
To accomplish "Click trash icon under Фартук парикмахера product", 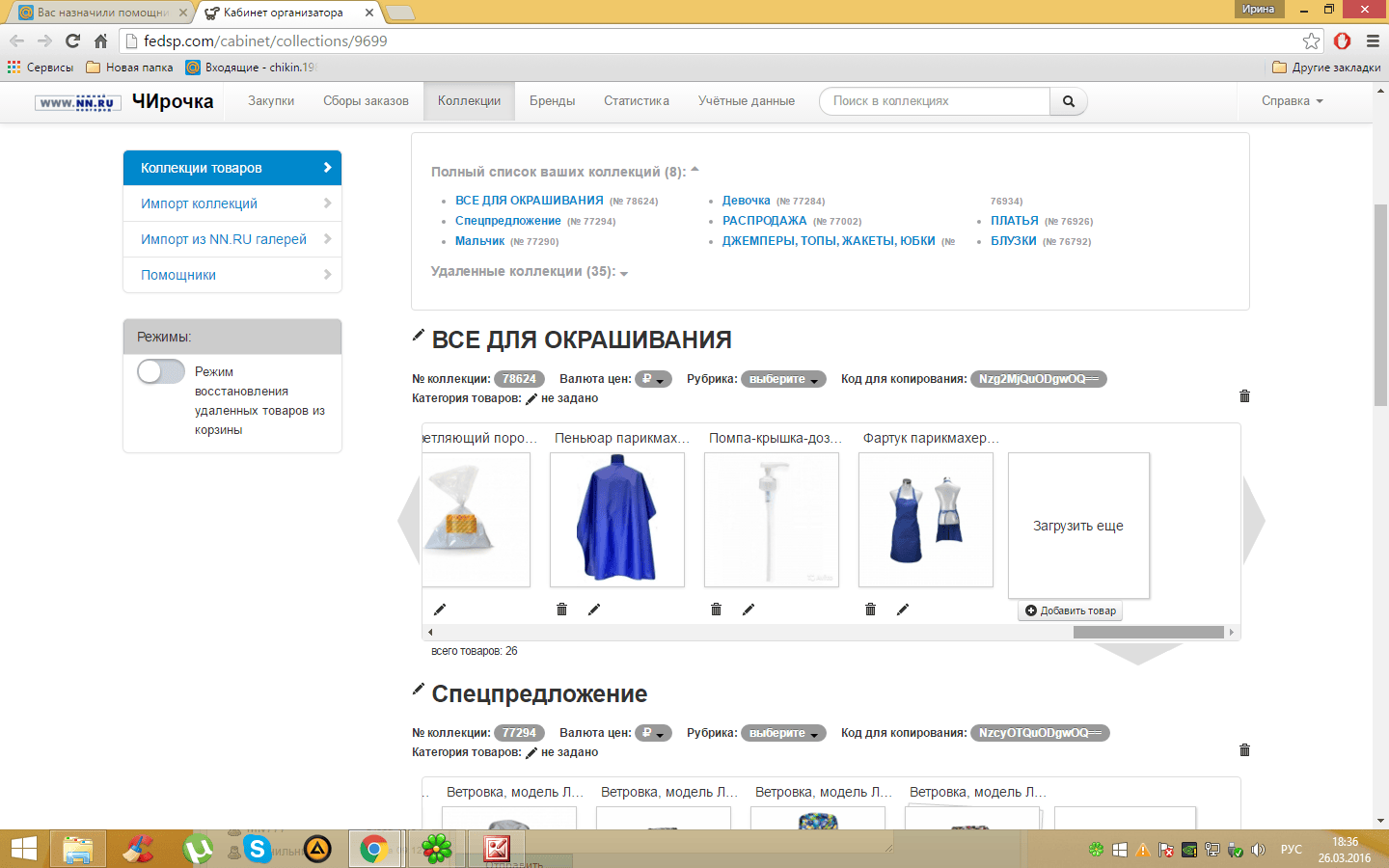I will (870, 610).
